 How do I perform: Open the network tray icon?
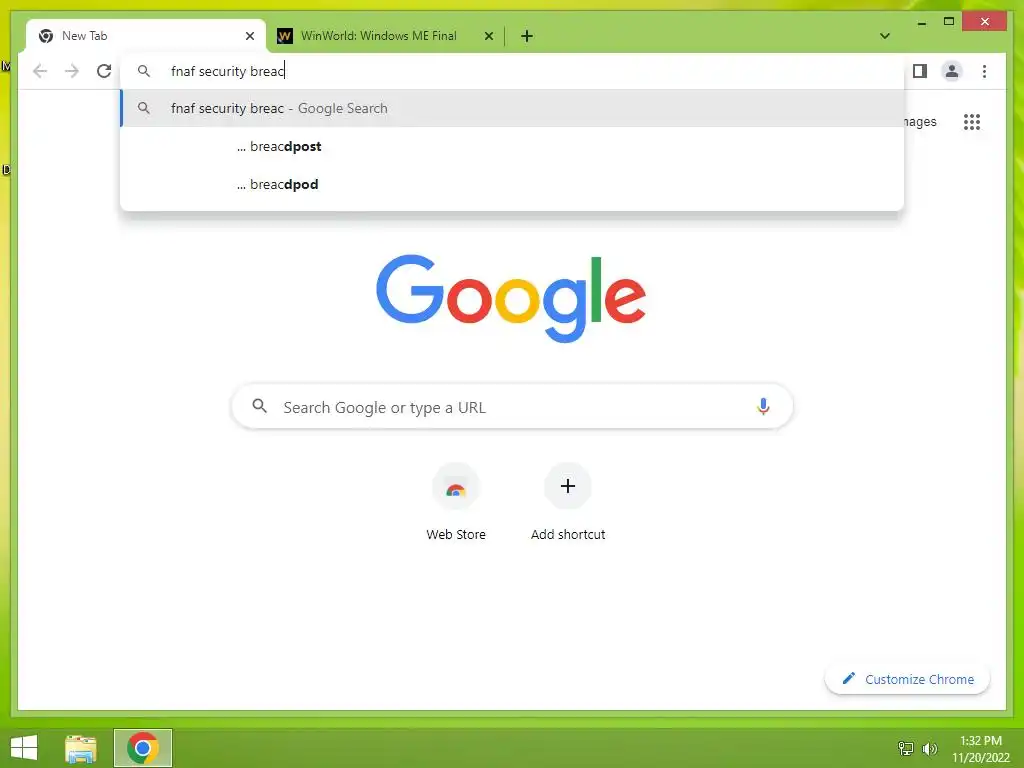pyautogui.click(x=906, y=748)
